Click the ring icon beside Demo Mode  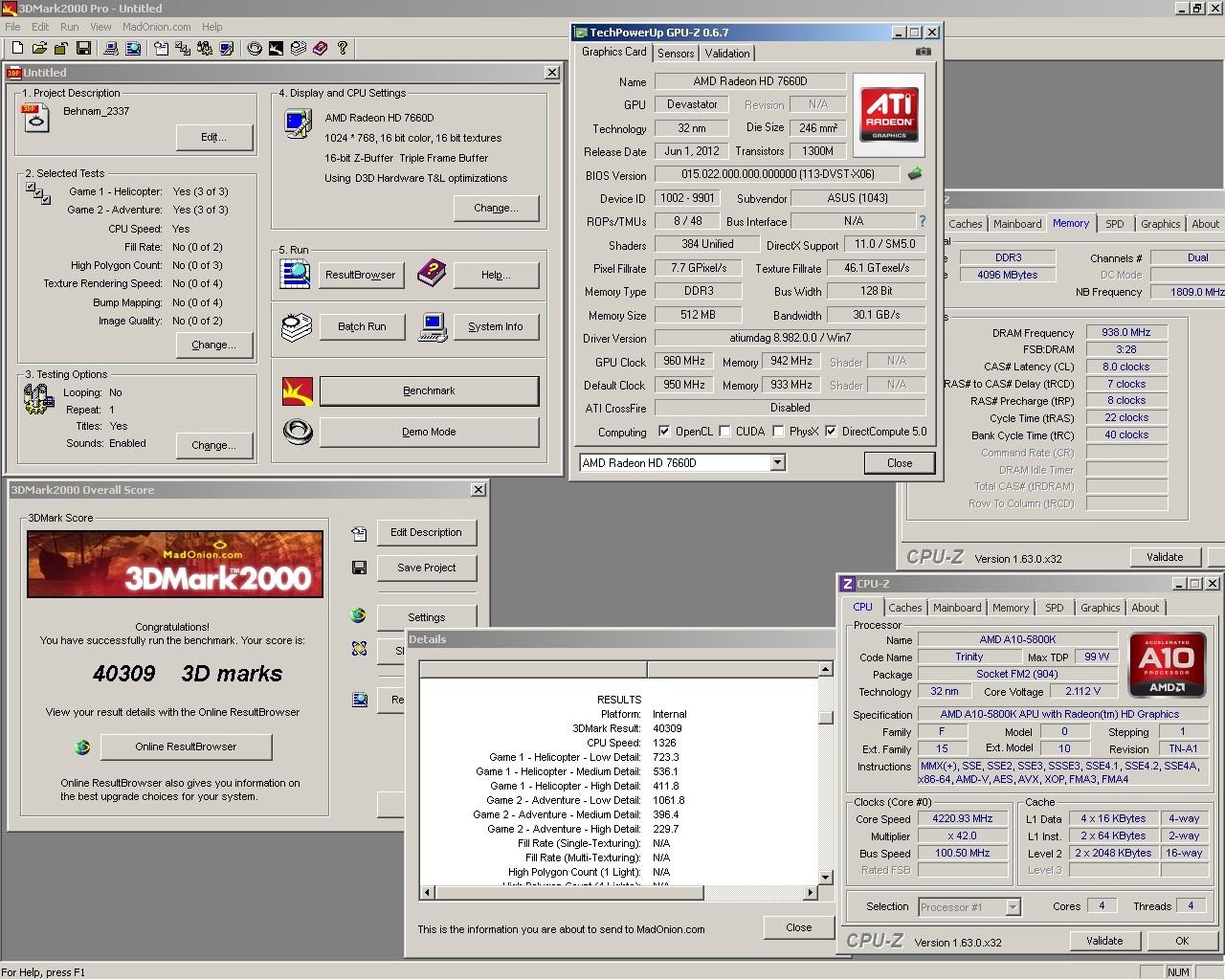pyautogui.click(x=298, y=432)
